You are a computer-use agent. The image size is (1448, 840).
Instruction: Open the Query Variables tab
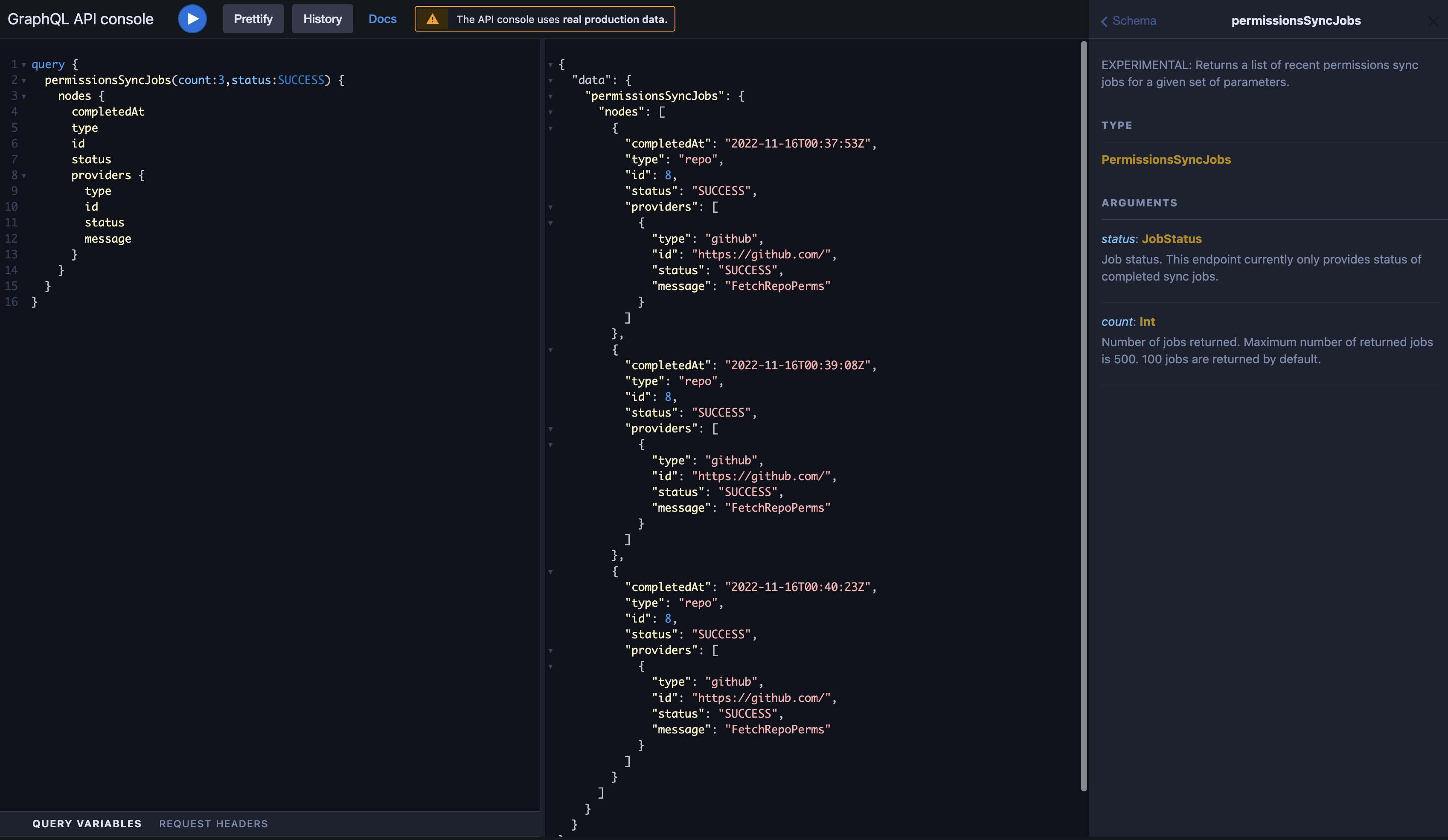87,823
